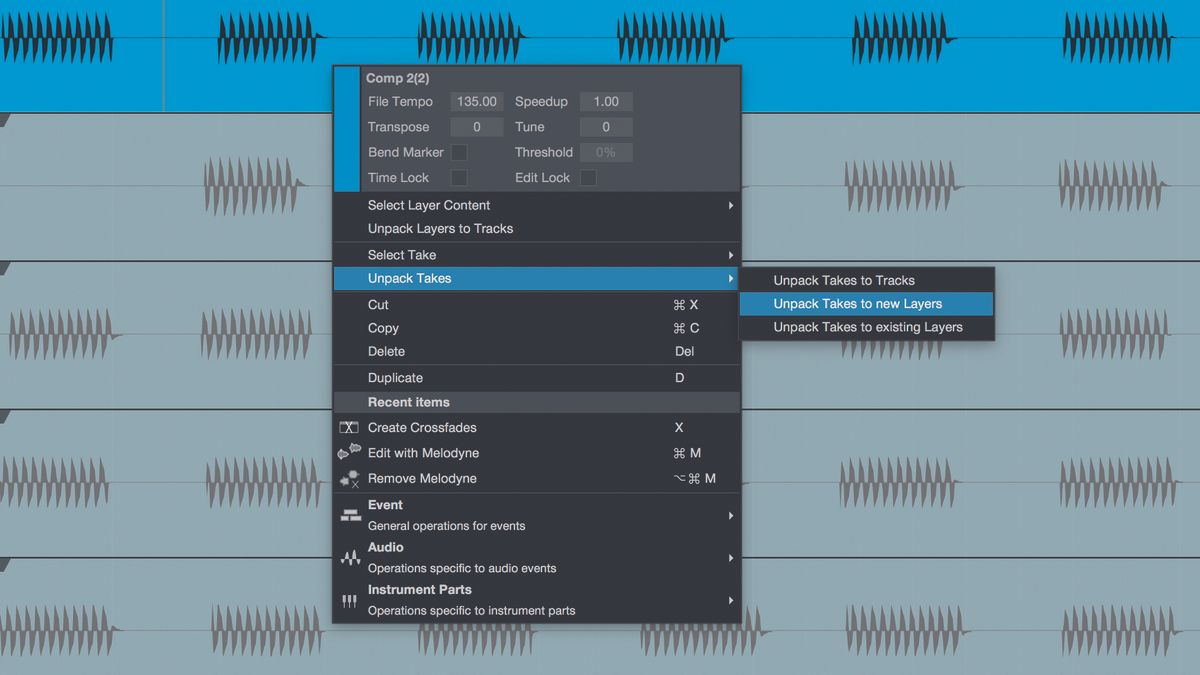Viewport: 1200px width, 675px height.
Task: Select Unpack Takes to Tracks
Action: click(x=866, y=280)
